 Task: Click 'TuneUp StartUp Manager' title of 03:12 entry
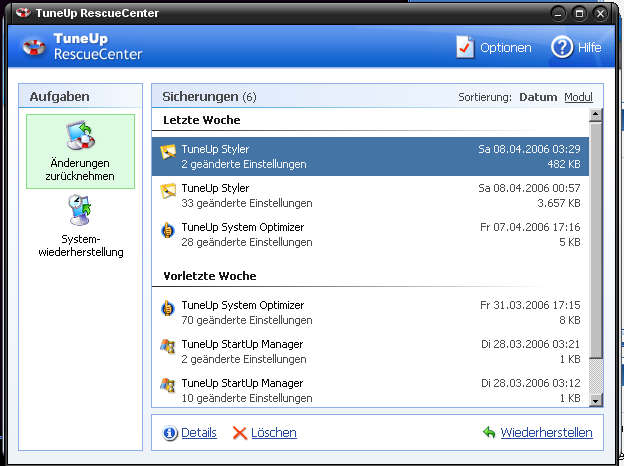point(242,383)
